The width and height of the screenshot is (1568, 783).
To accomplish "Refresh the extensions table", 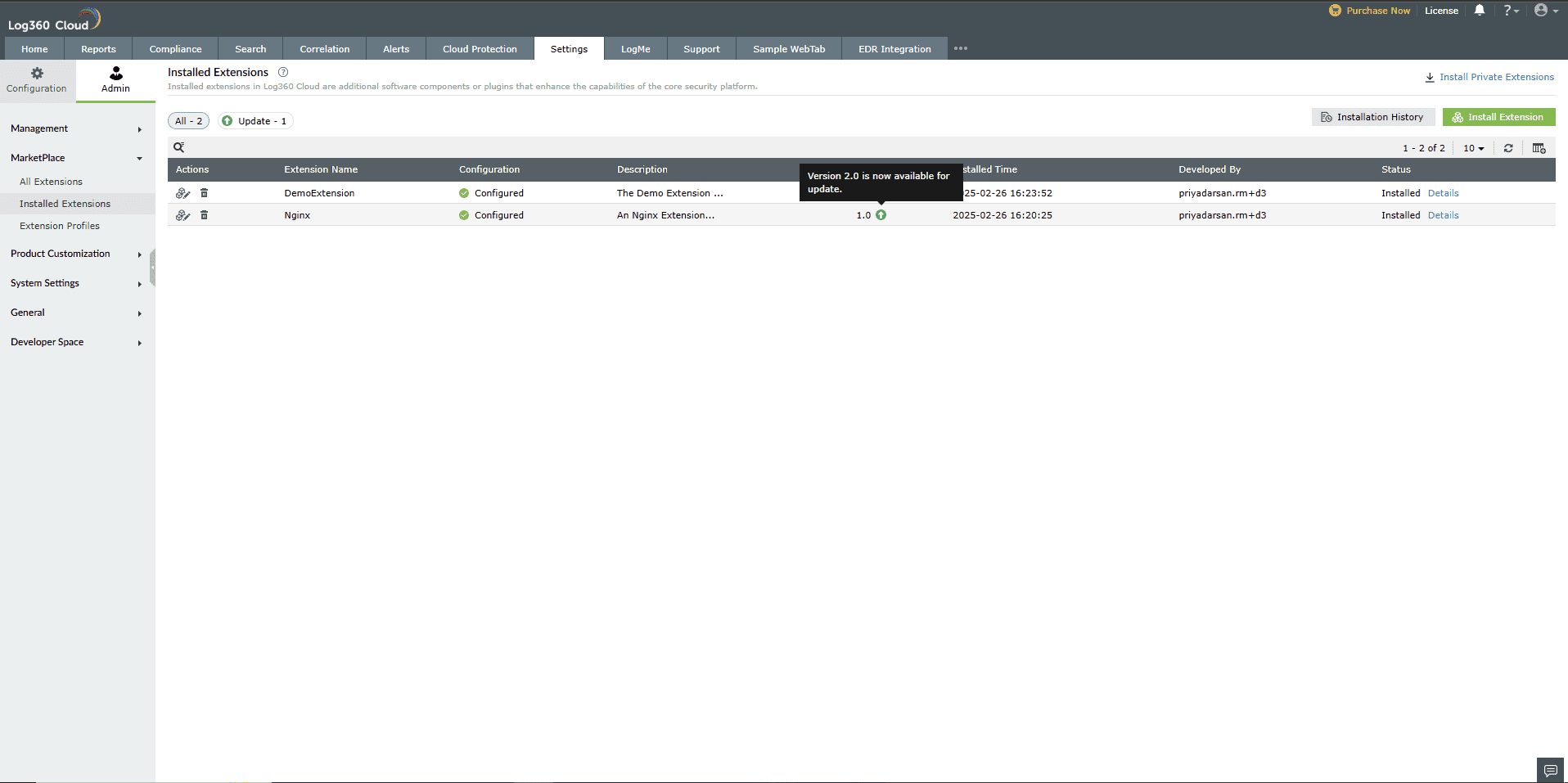I will click(x=1508, y=148).
